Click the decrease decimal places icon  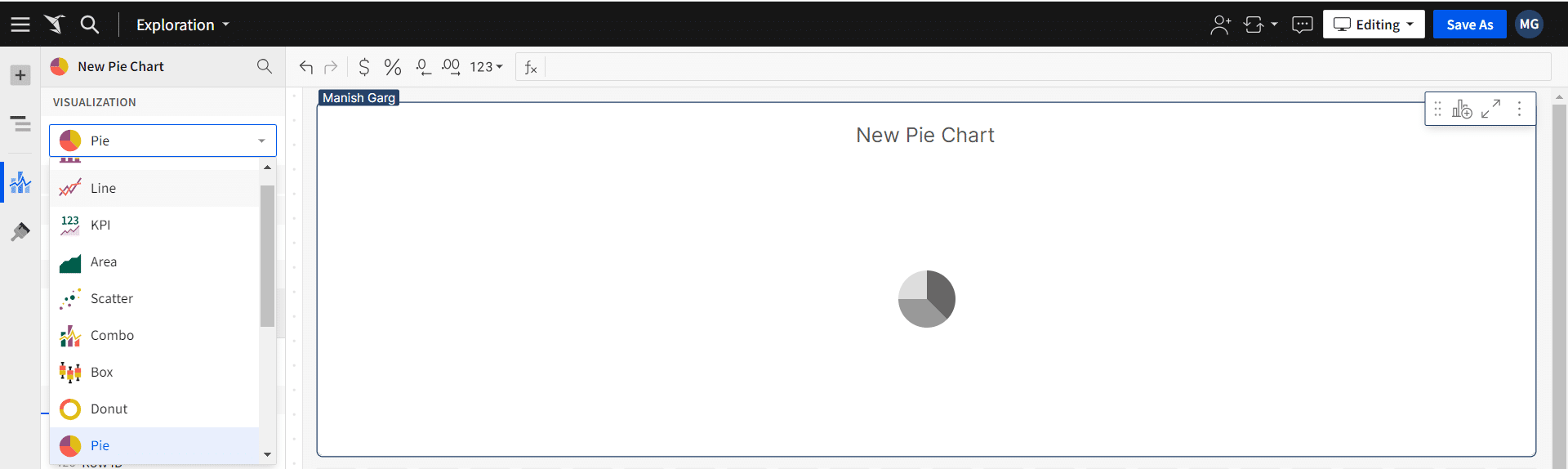click(422, 67)
